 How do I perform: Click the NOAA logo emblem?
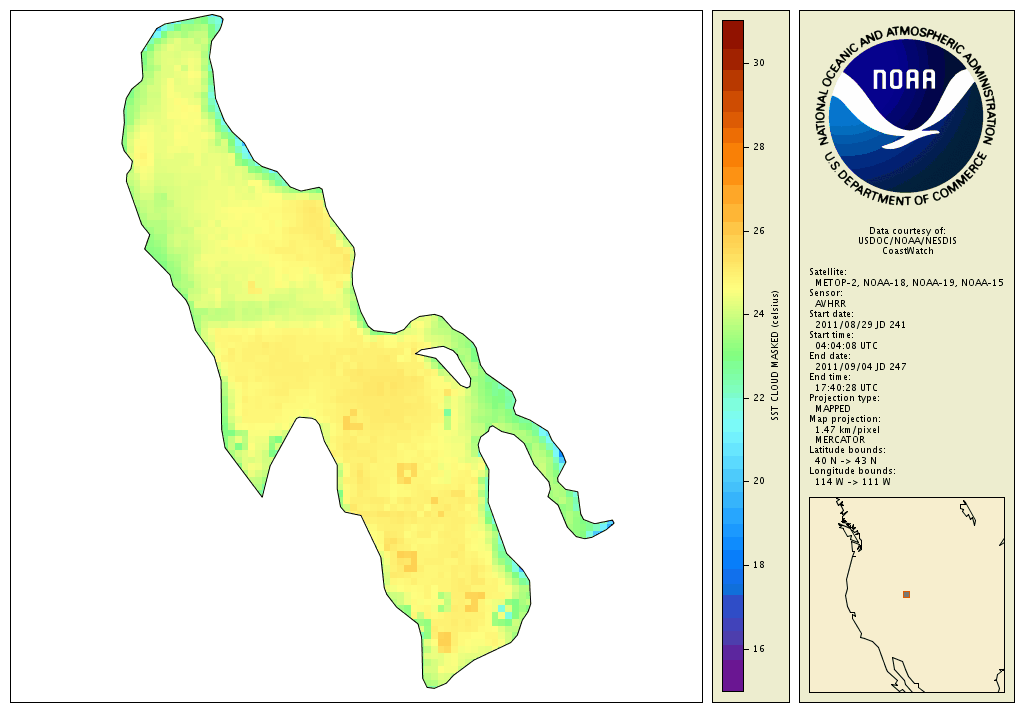point(906,116)
